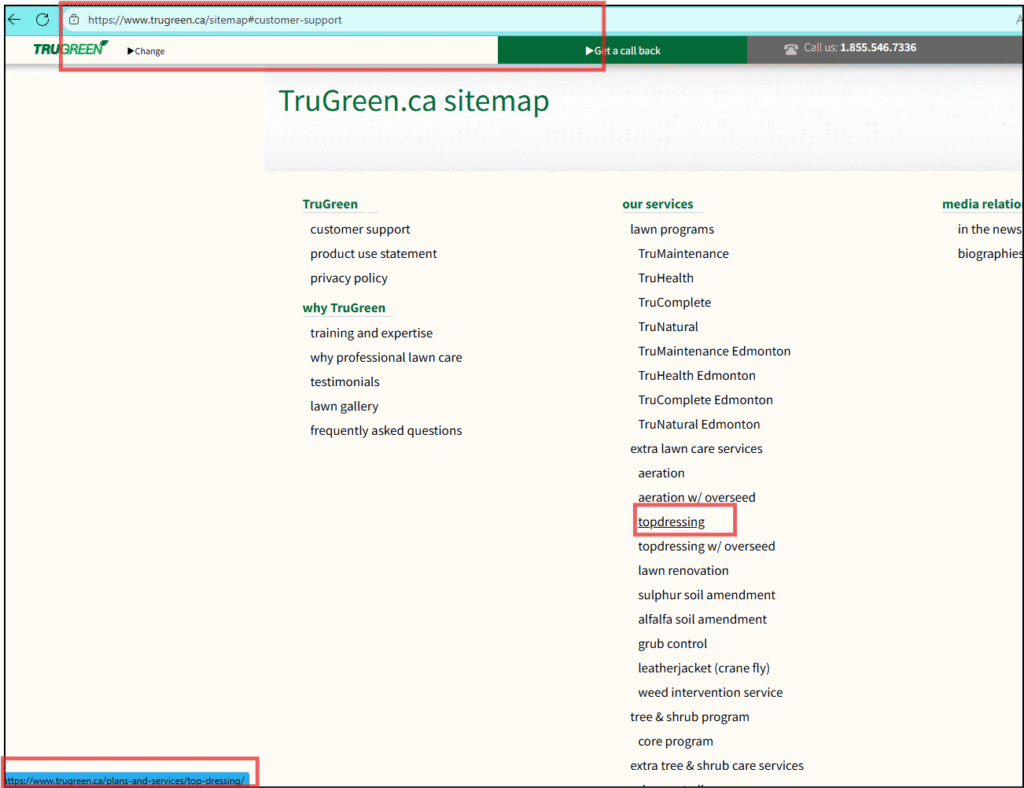Viewport: 1024px width, 788px height.
Task: Click inside the browser address bar
Action: [300, 19]
